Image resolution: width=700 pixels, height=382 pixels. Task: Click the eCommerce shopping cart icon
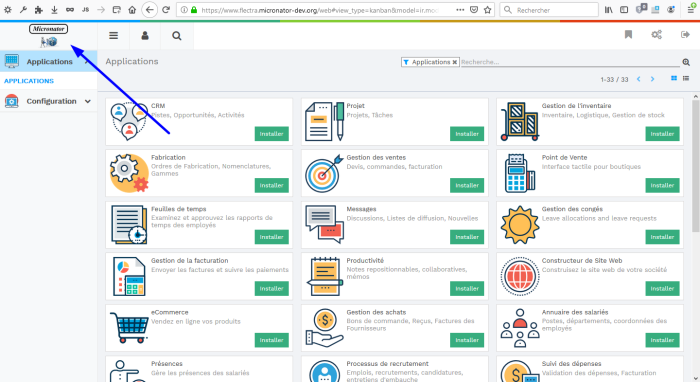tap(129, 328)
